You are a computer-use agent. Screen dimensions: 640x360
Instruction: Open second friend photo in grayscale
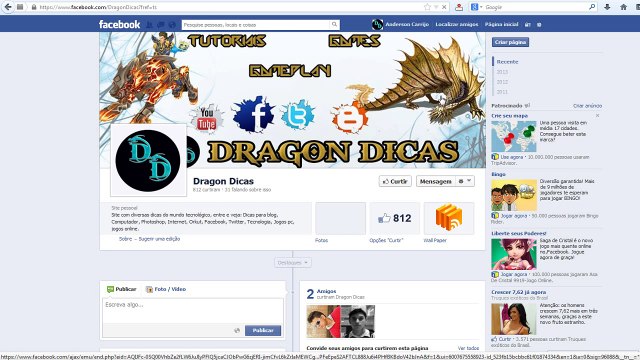click(358, 321)
